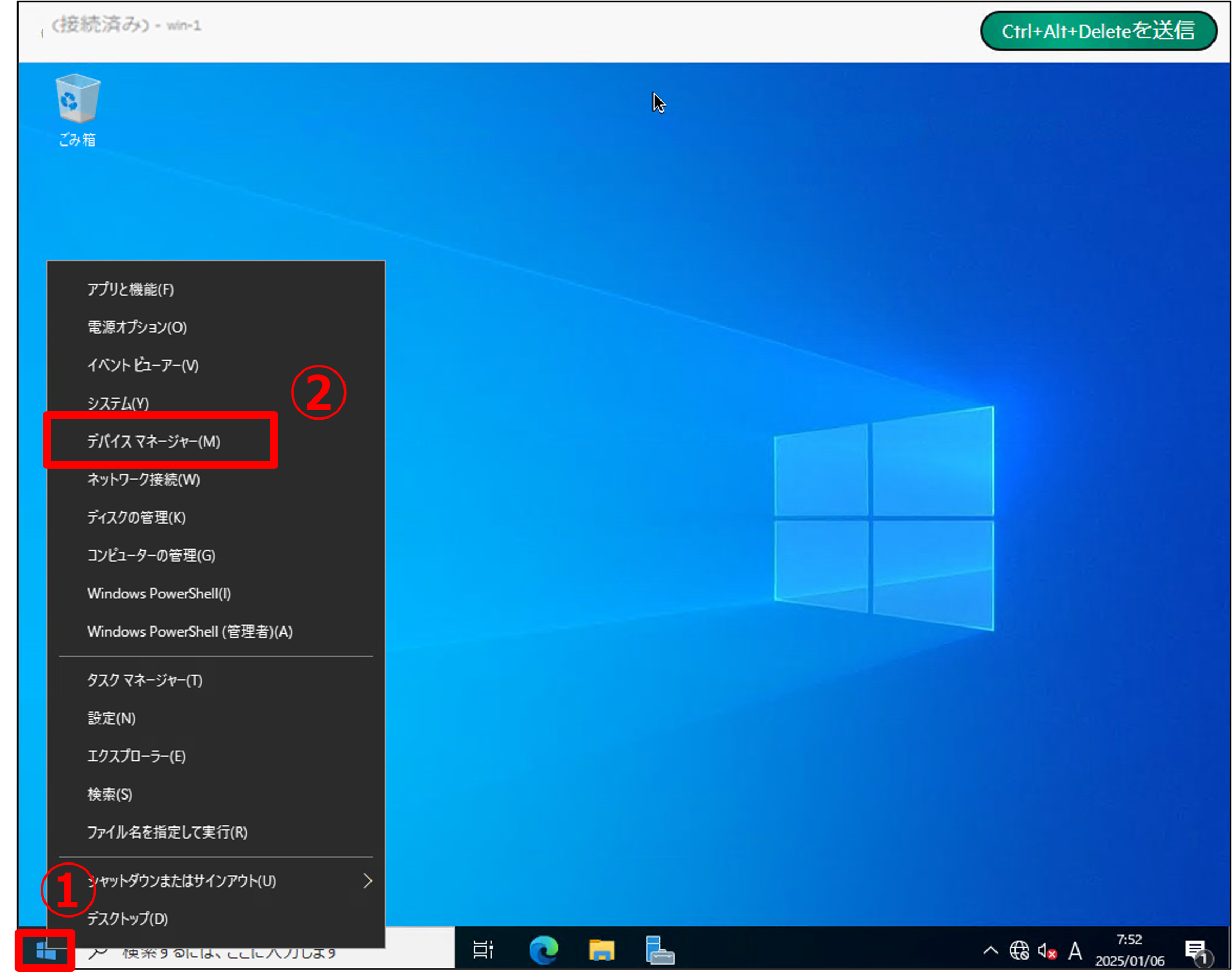Image resolution: width=1232 pixels, height=972 pixels.
Task: Open Windows PowerShell (管理者)(A)
Action: point(189,631)
